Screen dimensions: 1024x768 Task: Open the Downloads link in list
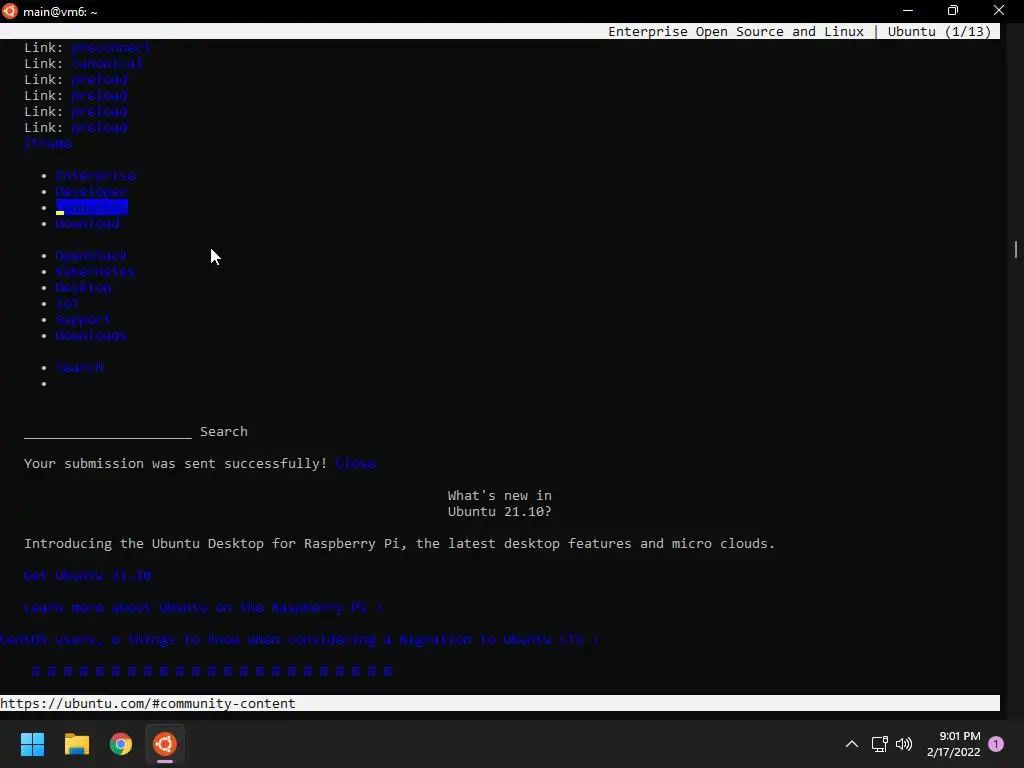click(x=91, y=336)
